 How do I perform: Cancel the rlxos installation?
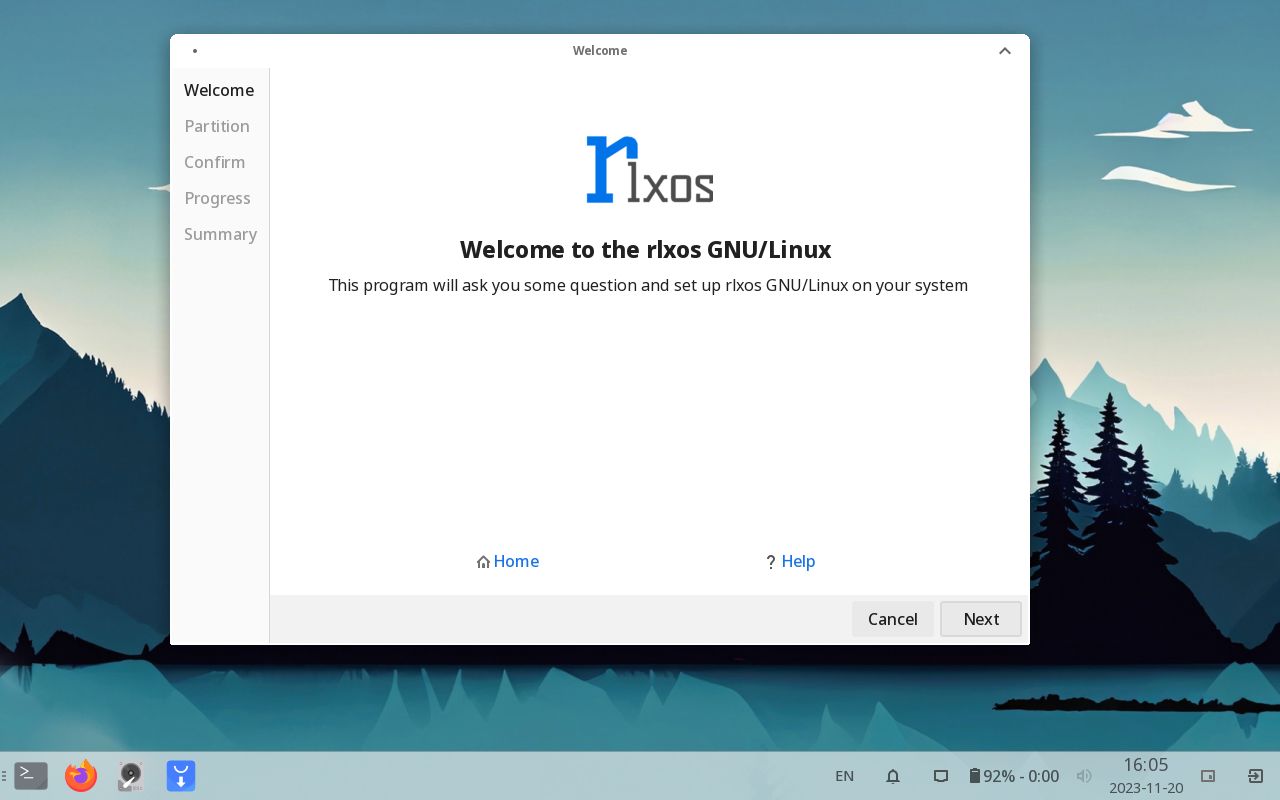pos(893,619)
